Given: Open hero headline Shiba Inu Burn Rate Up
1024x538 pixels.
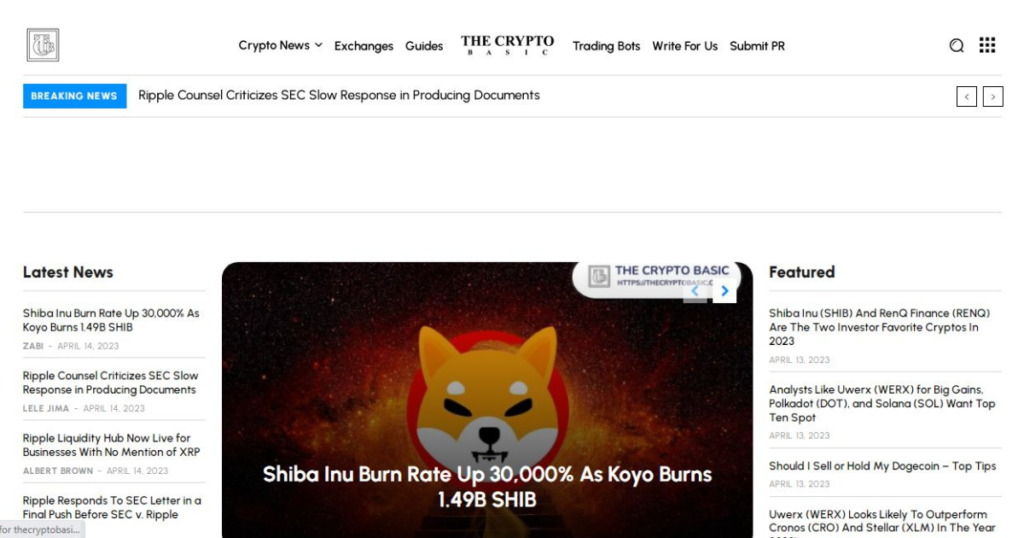Looking at the screenshot, I should coord(487,486).
